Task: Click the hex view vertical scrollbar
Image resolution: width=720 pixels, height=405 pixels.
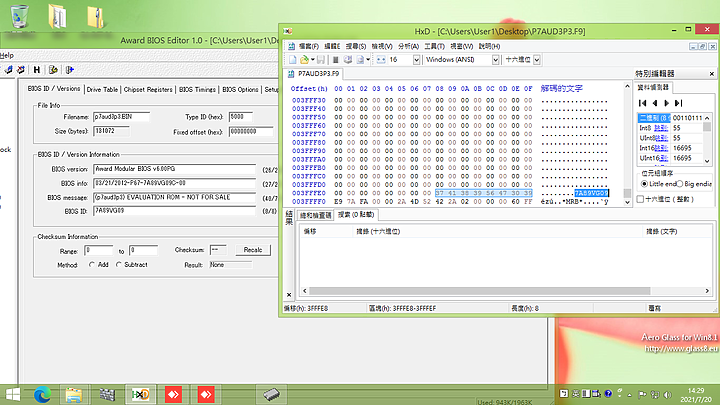Action: point(627,144)
